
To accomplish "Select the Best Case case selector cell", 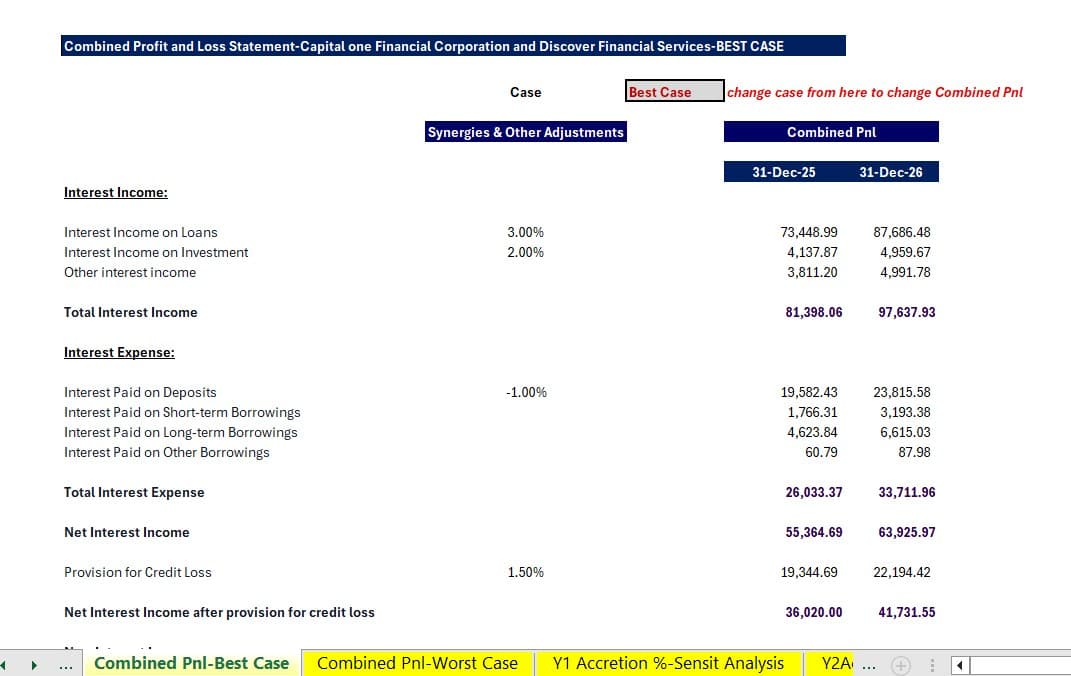I will click(674, 91).
